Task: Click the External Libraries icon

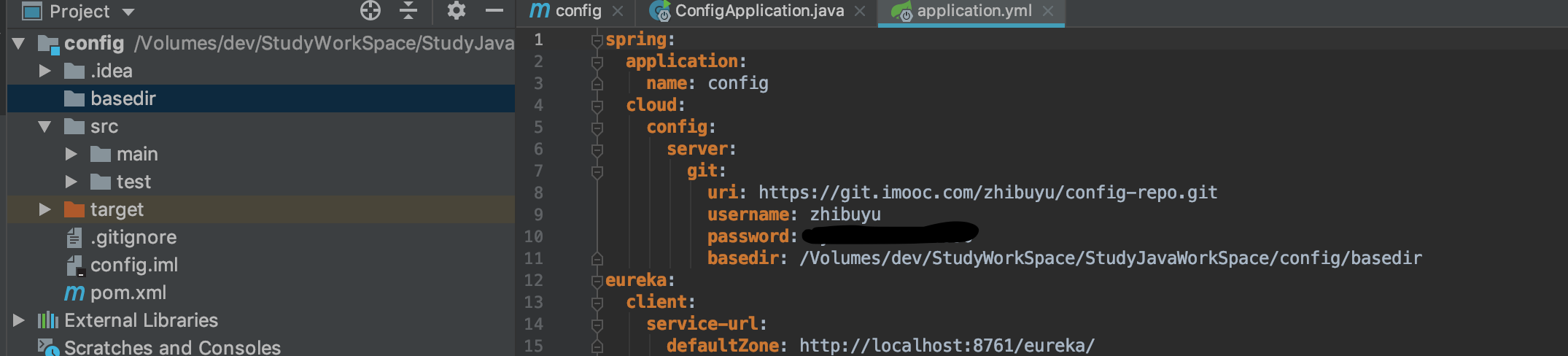Action: click(48, 320)
